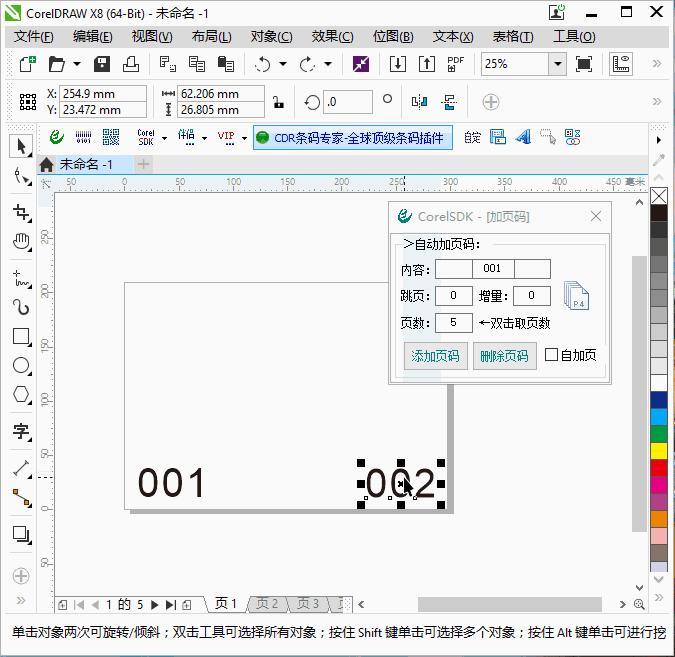This screenshot has width=675, height=657.
Task: Click the Cut icon in toolbar
Action: tap(167, 64)
